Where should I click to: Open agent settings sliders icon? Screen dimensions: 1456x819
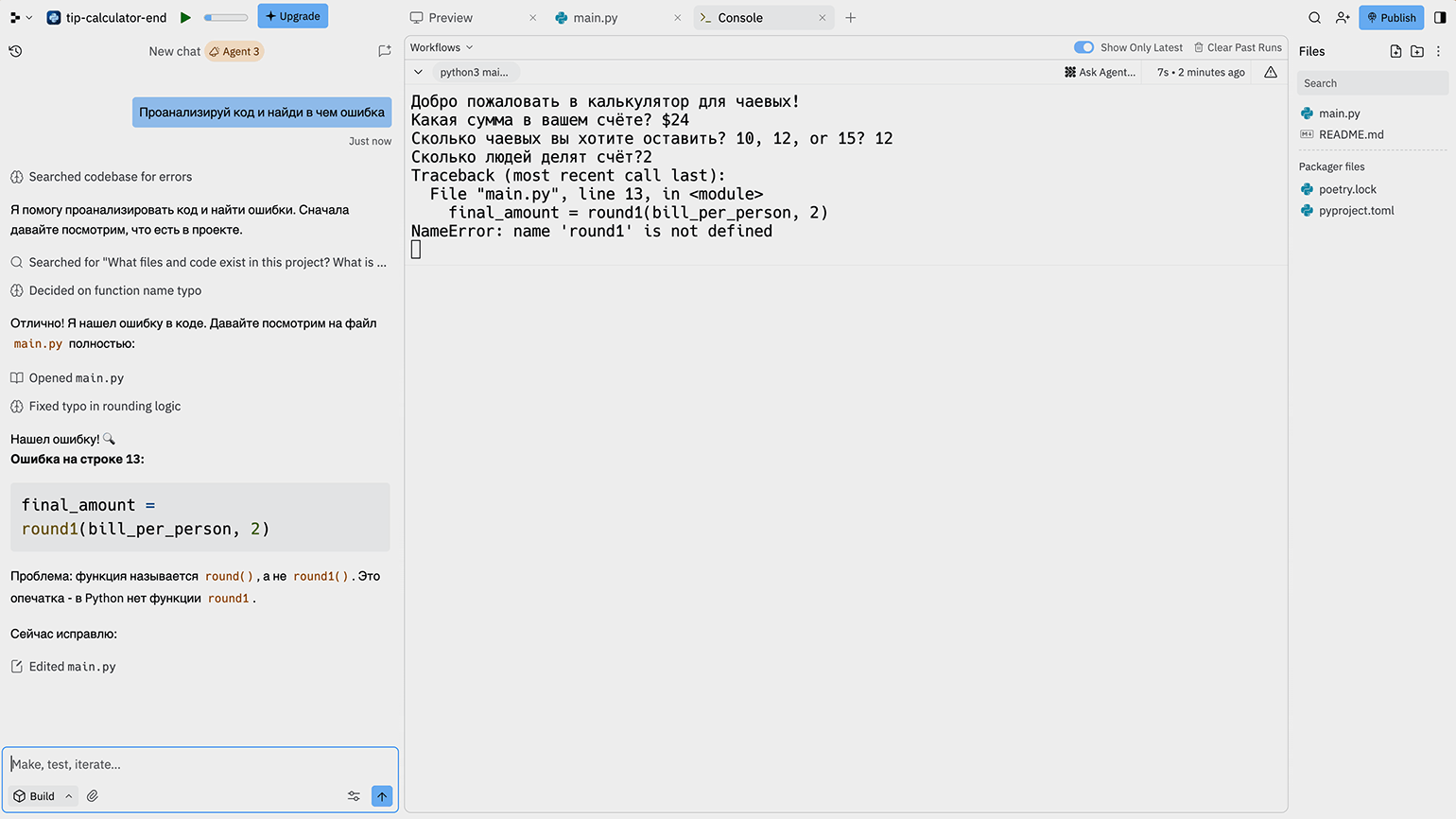(x=354, y=796)
